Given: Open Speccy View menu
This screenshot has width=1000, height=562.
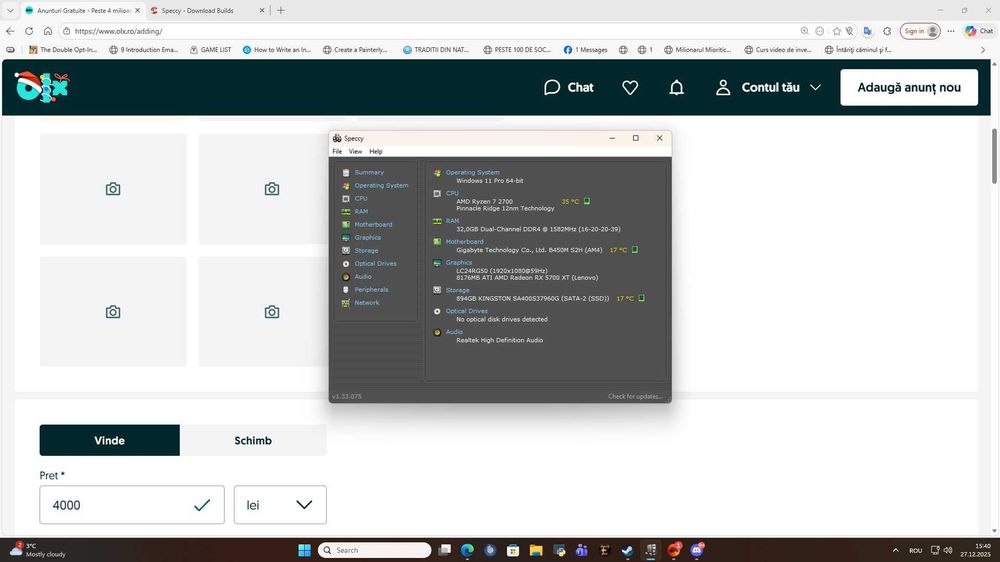Looking at the screenshot, I should [355, 151].
